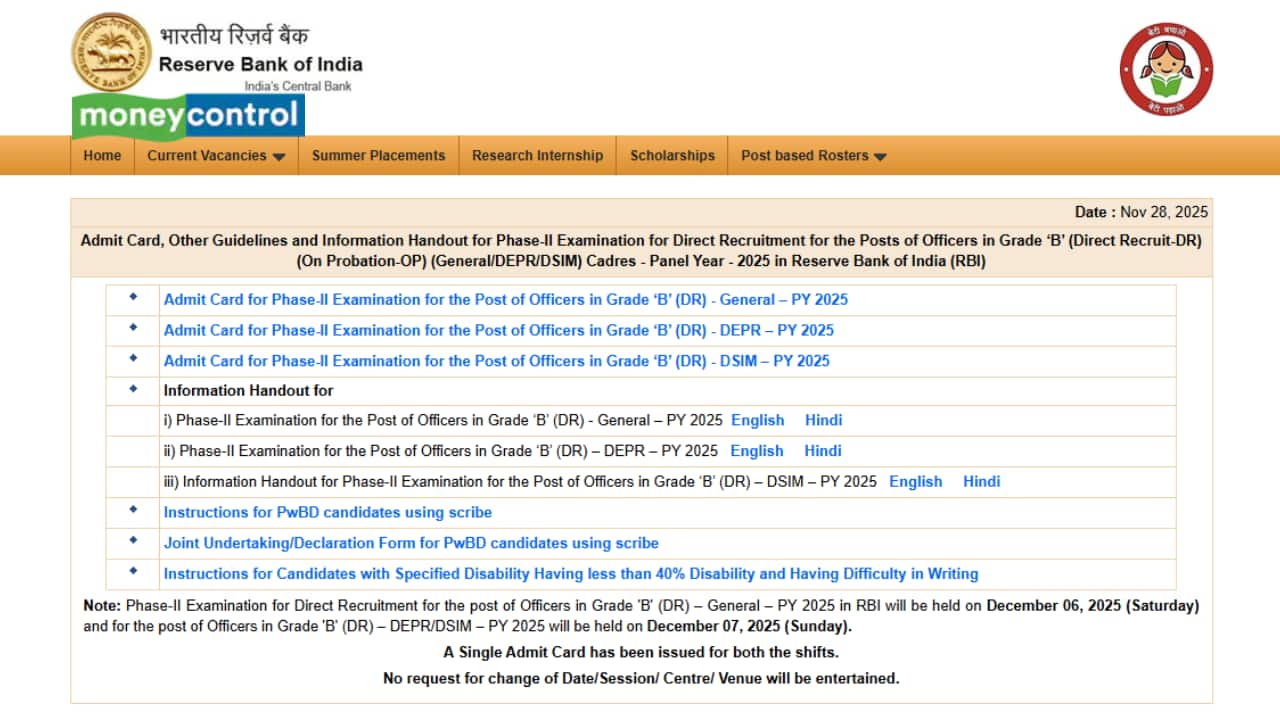Open English handout for General Phase-II exam
This screenshot has height=720, width=1280.
tap(757, 420)
